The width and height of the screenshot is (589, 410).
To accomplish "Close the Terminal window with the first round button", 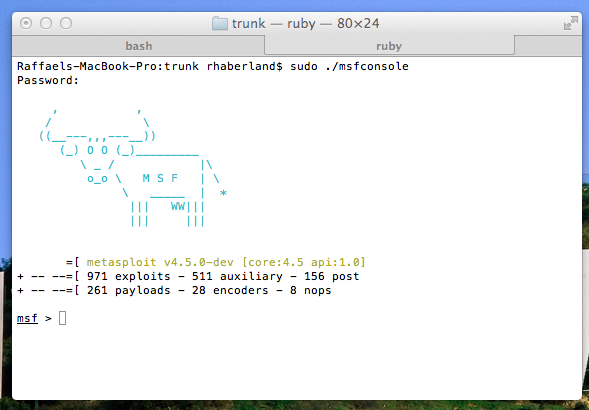I will (x=26, y=23).
